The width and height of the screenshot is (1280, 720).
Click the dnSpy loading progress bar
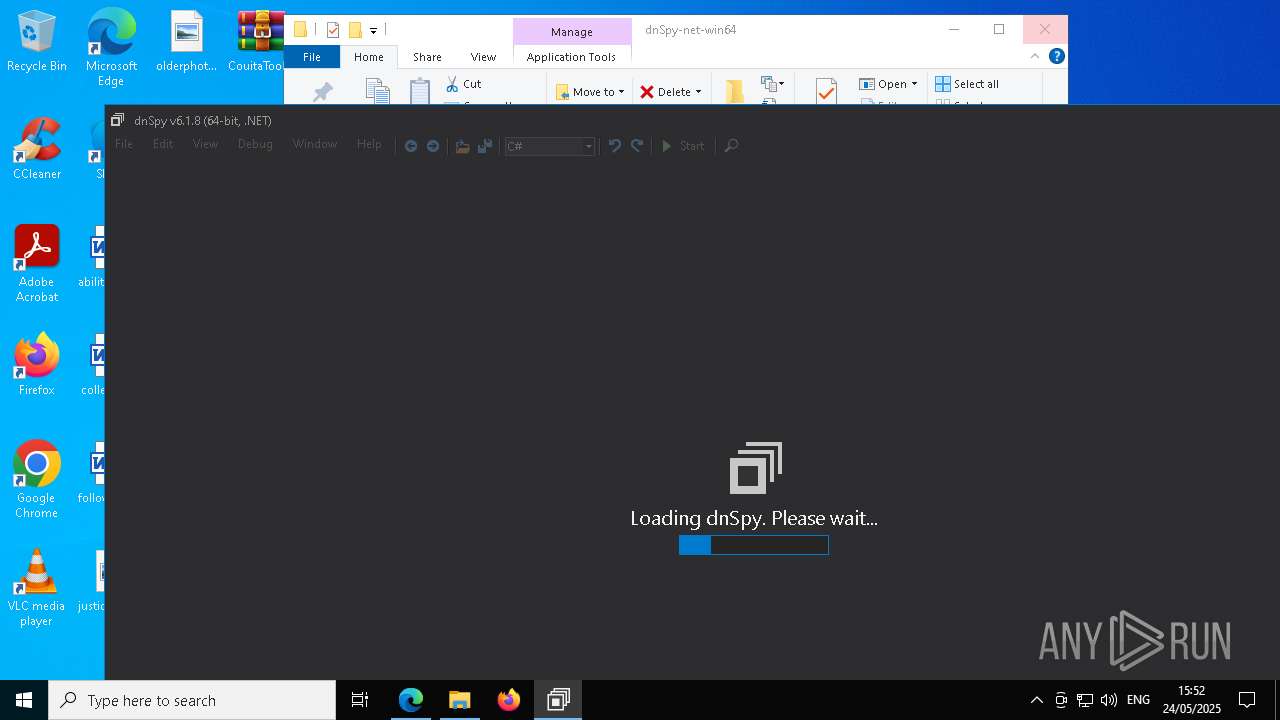[754, 545]
